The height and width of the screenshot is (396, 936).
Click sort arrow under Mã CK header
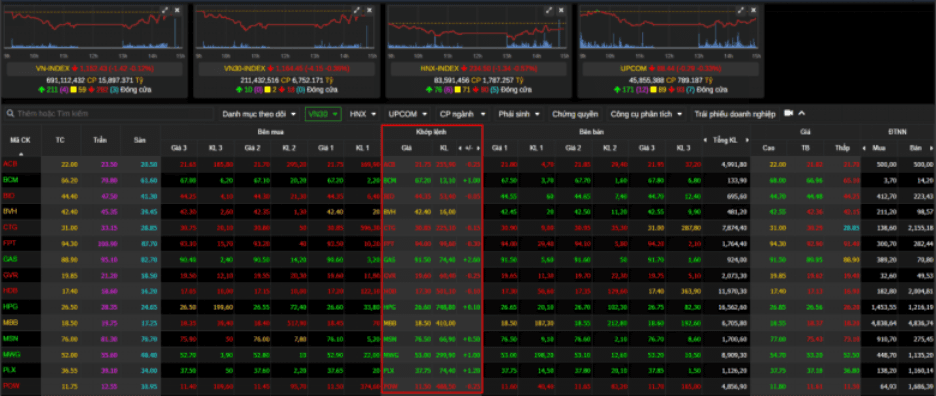pos(20,153)
